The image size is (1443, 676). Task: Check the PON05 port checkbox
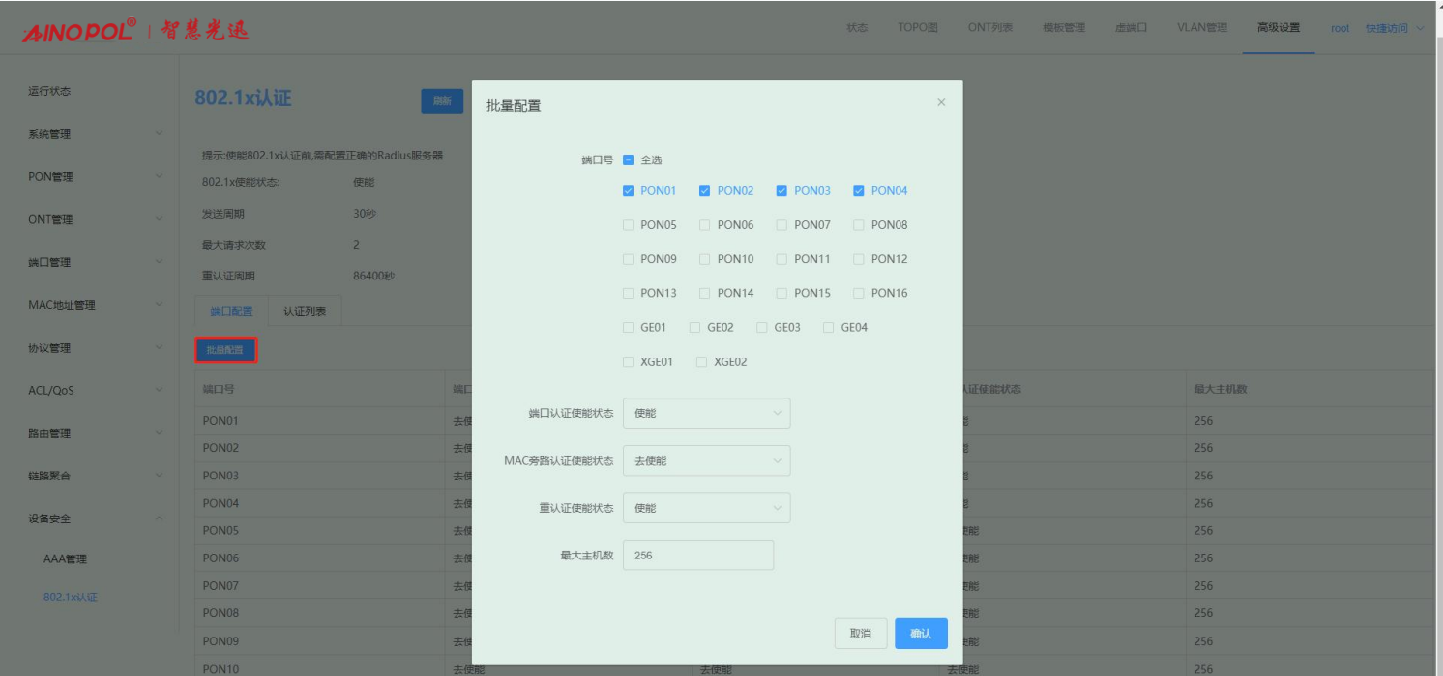coord(629,225)
